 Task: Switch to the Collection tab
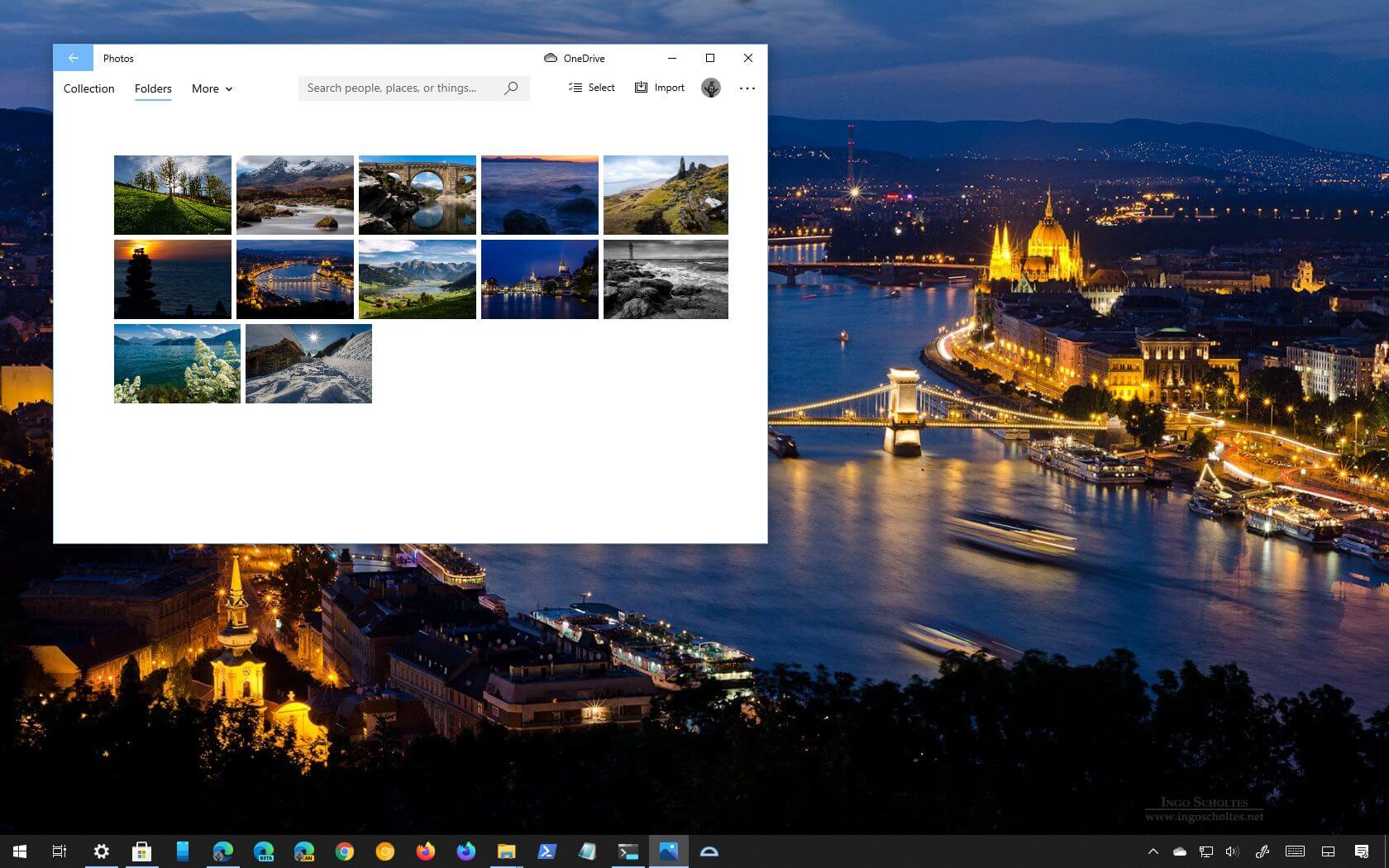[88, 88]
